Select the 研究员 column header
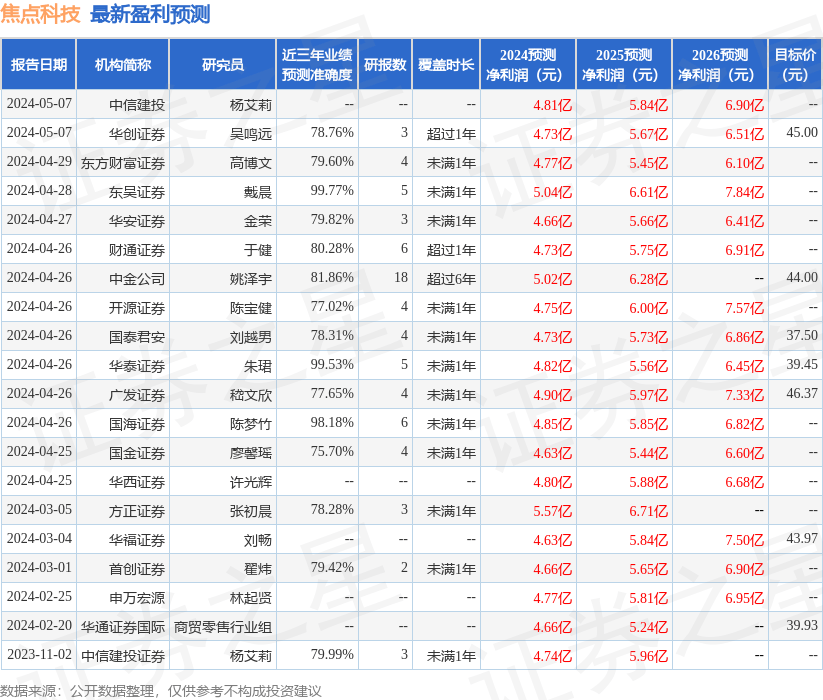The width and height of the screenshot is (823, 700). (x=223, y=65)
